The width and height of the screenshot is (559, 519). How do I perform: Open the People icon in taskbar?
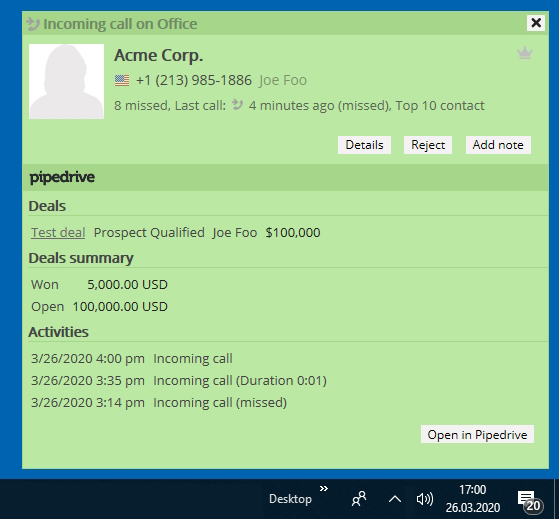pos(359,498)
